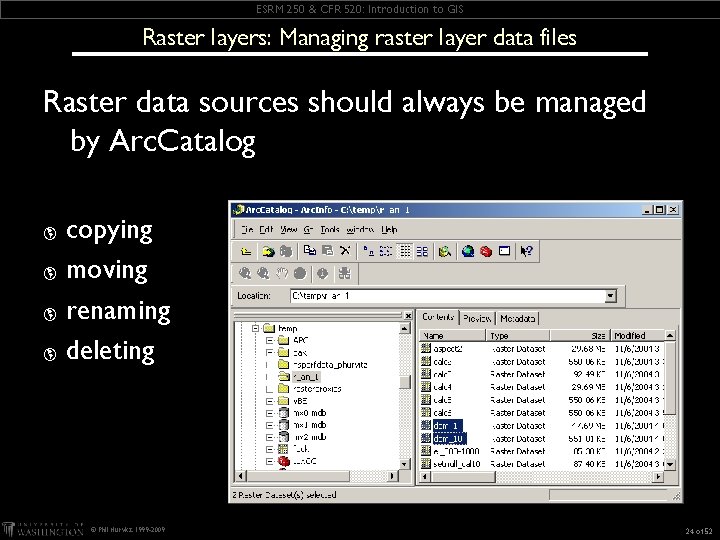Viewport: 720px width, 540px height.
Task: Click the Full Extent globe tool
Action: [300, 274]
